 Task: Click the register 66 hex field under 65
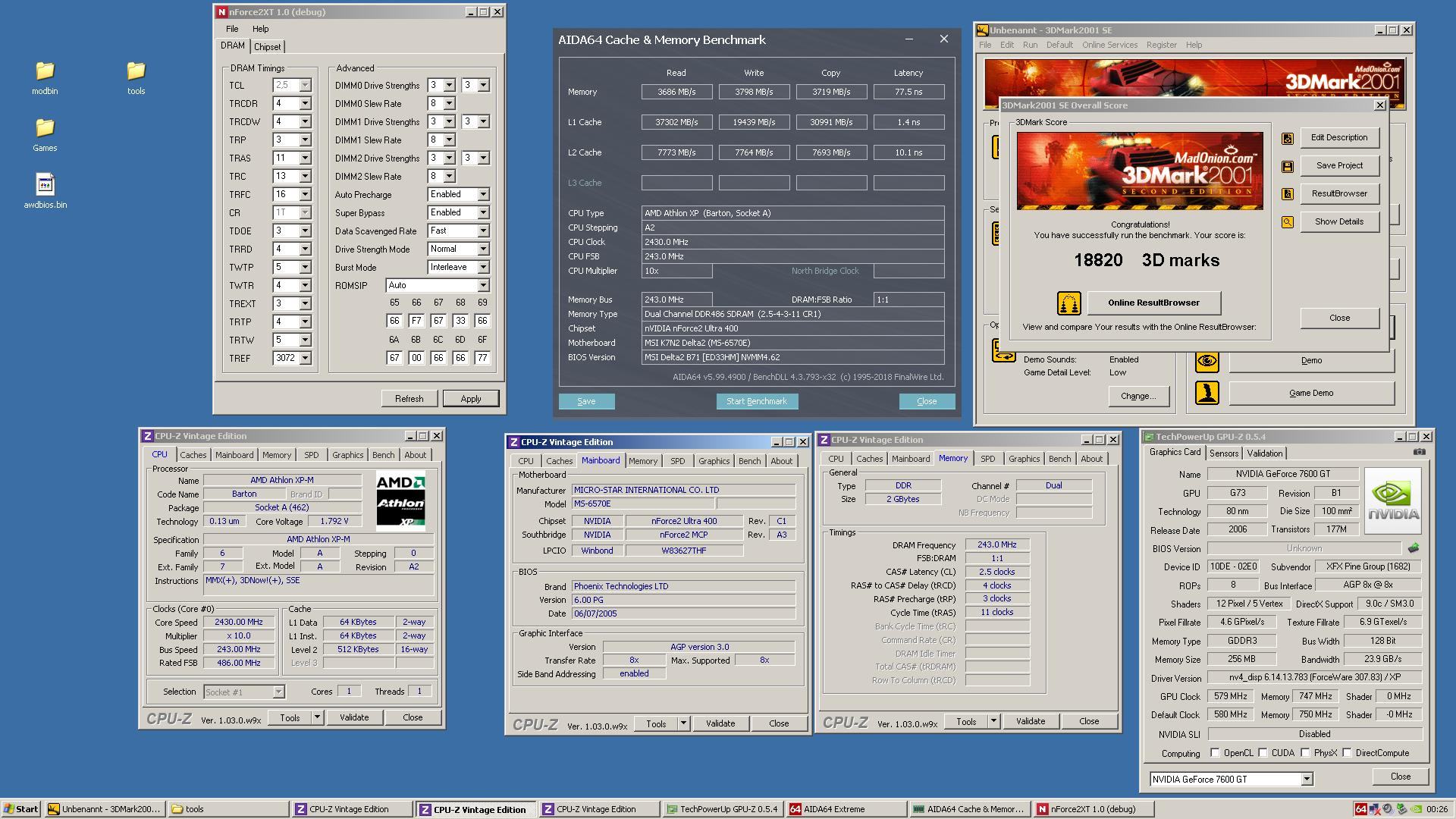394,321
